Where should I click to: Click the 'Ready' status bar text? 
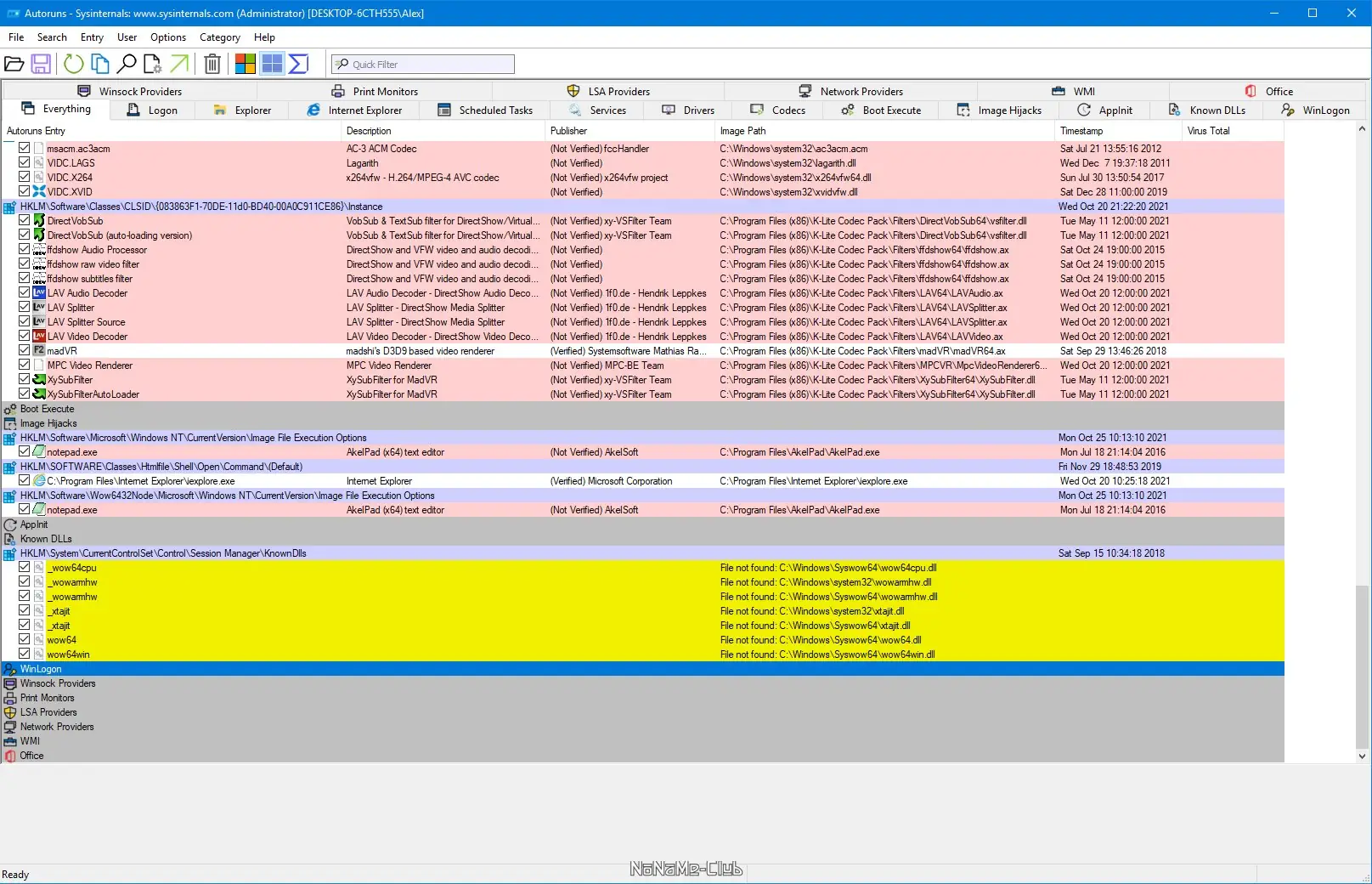coord(15,875)
